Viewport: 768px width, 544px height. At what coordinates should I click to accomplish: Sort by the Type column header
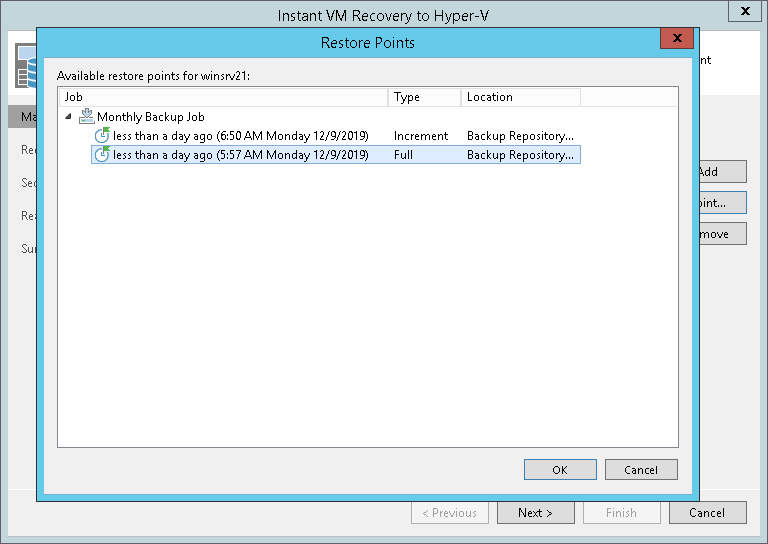pyautogui.click(x=425, y=97)
